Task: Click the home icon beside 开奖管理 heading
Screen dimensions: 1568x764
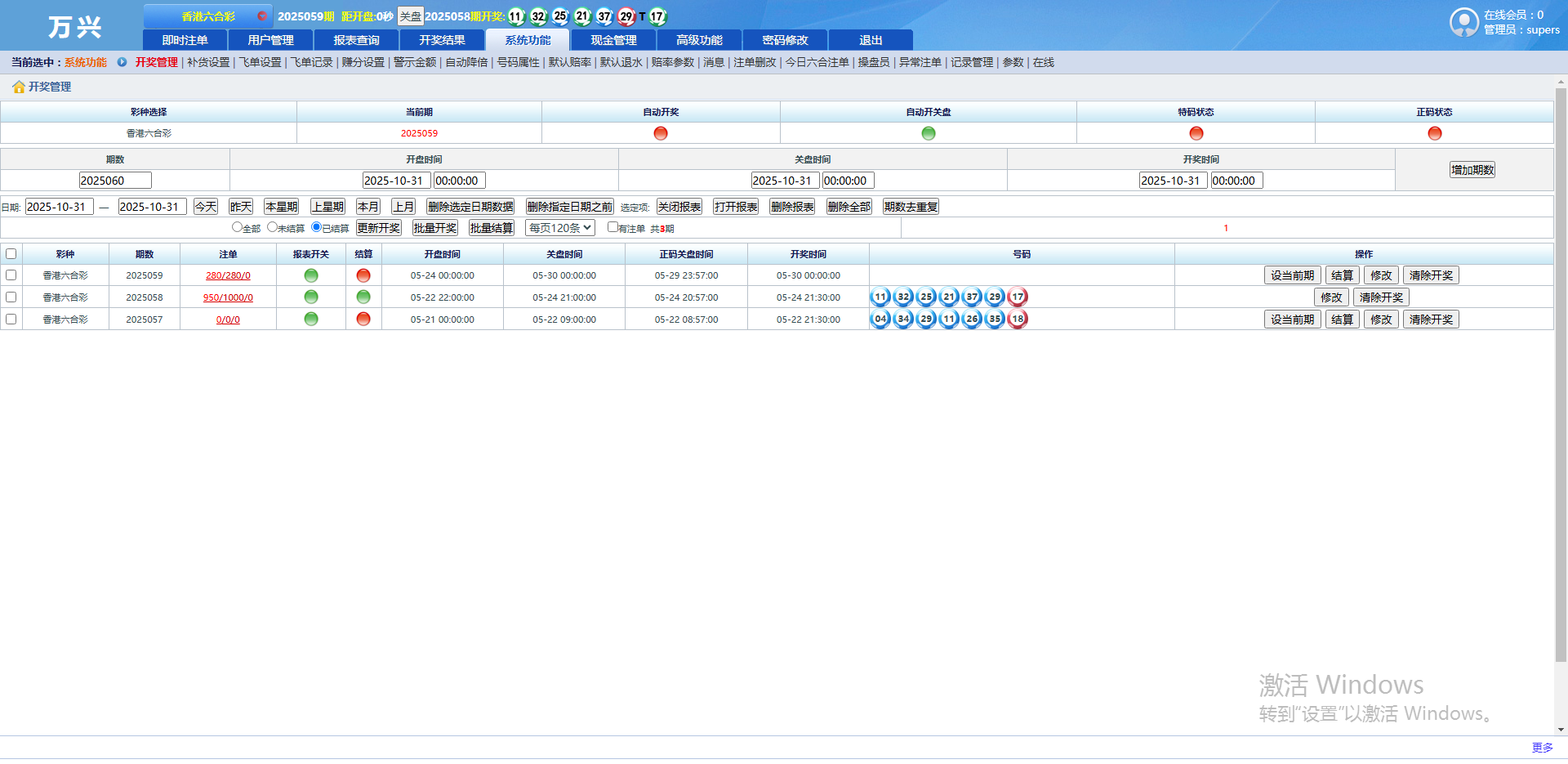Action: tap(18, 87)
